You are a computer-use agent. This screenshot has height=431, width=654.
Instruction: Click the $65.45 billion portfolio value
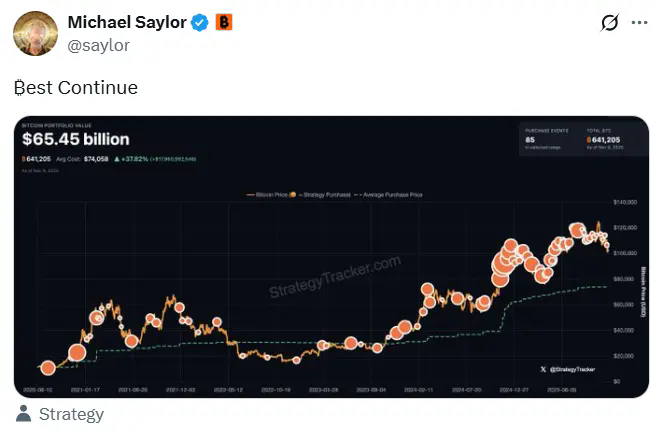(75, 139)
